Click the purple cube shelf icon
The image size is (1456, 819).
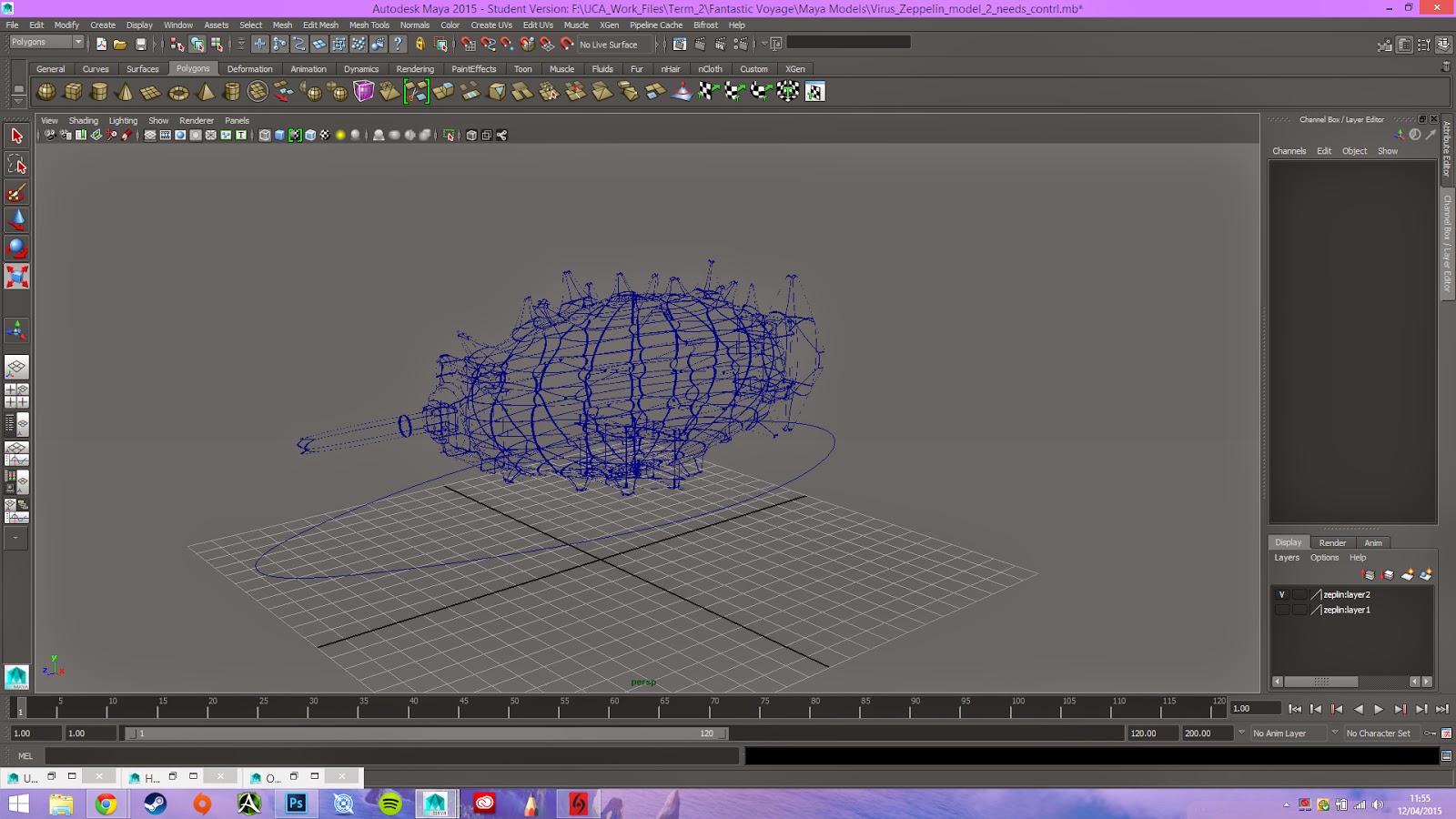[x=364, y=91]
